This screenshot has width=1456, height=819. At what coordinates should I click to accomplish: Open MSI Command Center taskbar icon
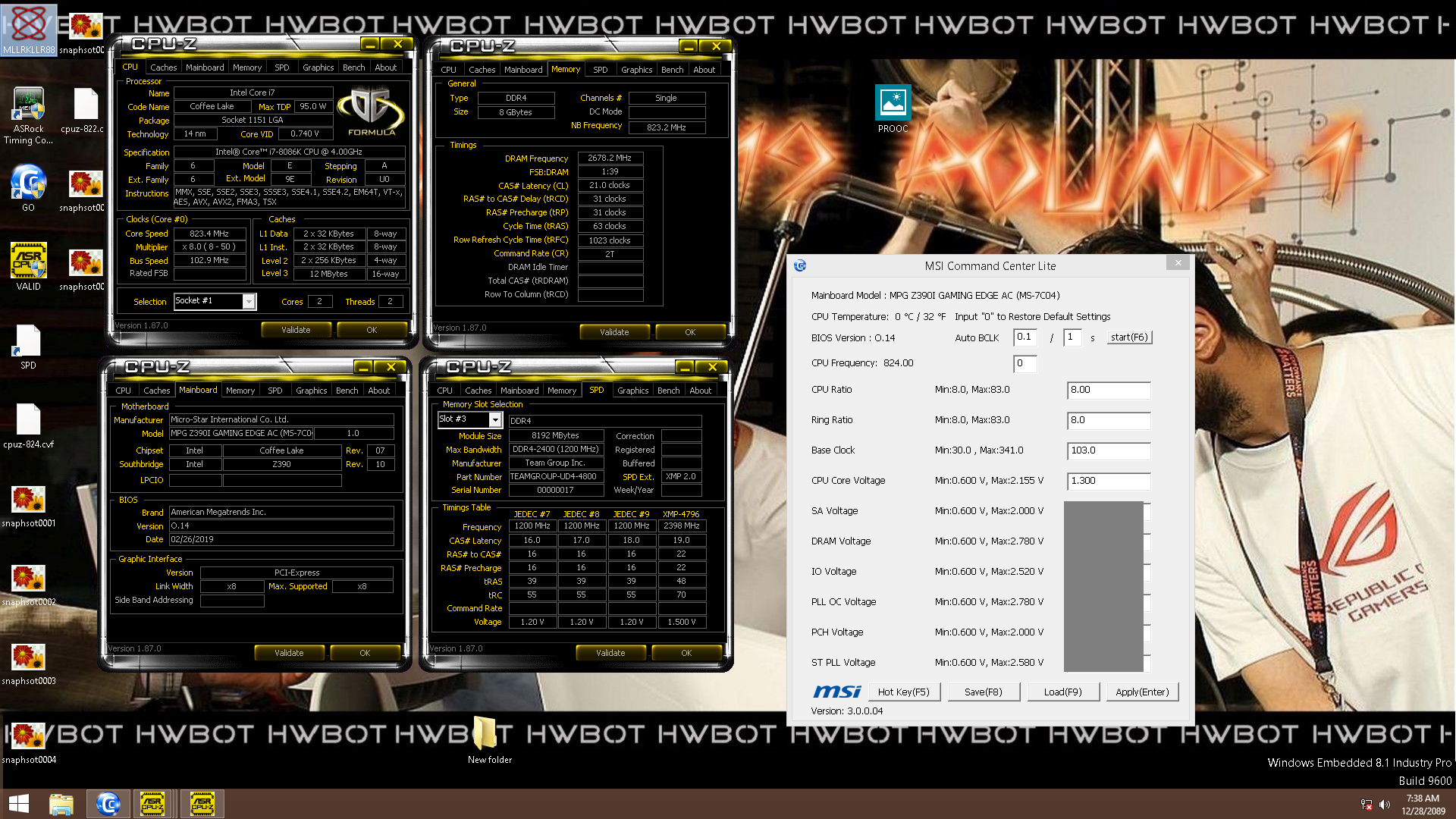click(x=108, y=804)
